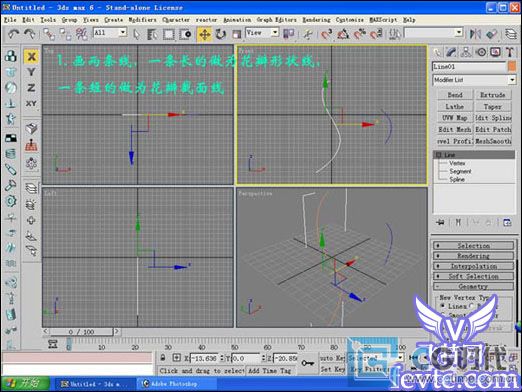Image resolution: width=522 pixels, height=392 pixels.
Task: Apply the Bend modifier button
Action: (x=455, y=95)
